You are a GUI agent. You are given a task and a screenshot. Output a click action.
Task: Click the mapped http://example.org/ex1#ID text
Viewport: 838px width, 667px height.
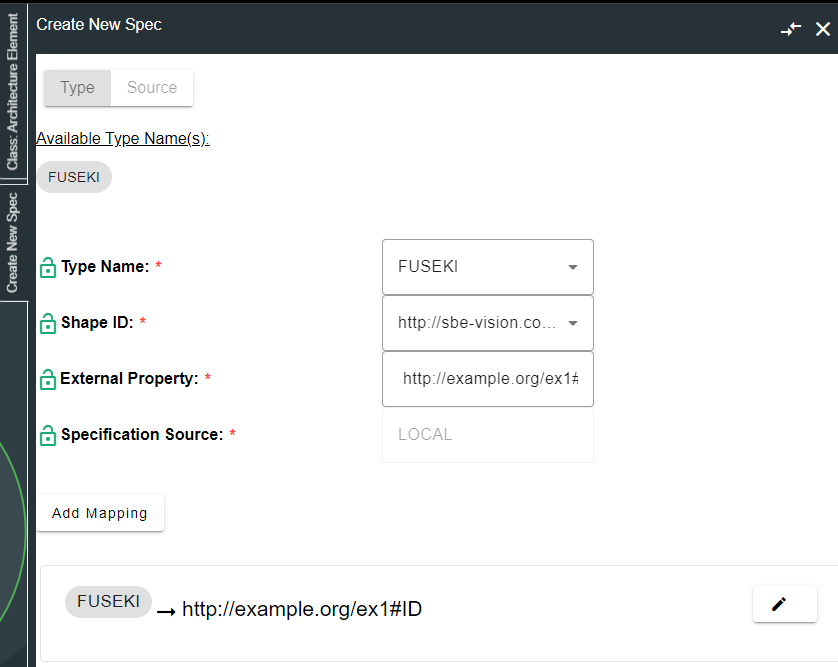coord(301,609)
